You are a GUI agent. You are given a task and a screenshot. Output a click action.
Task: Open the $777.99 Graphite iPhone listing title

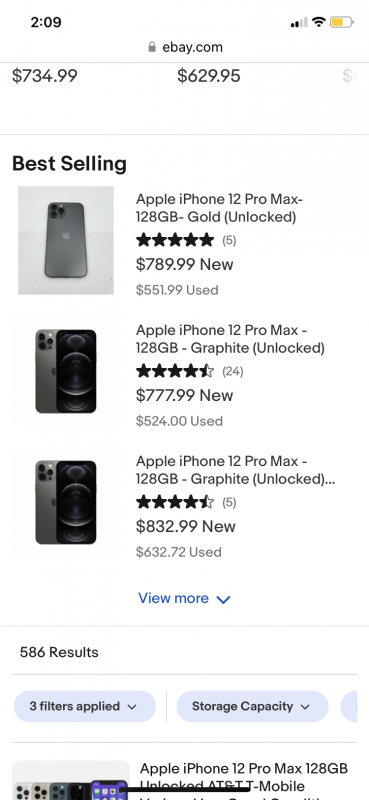(230, 339)
